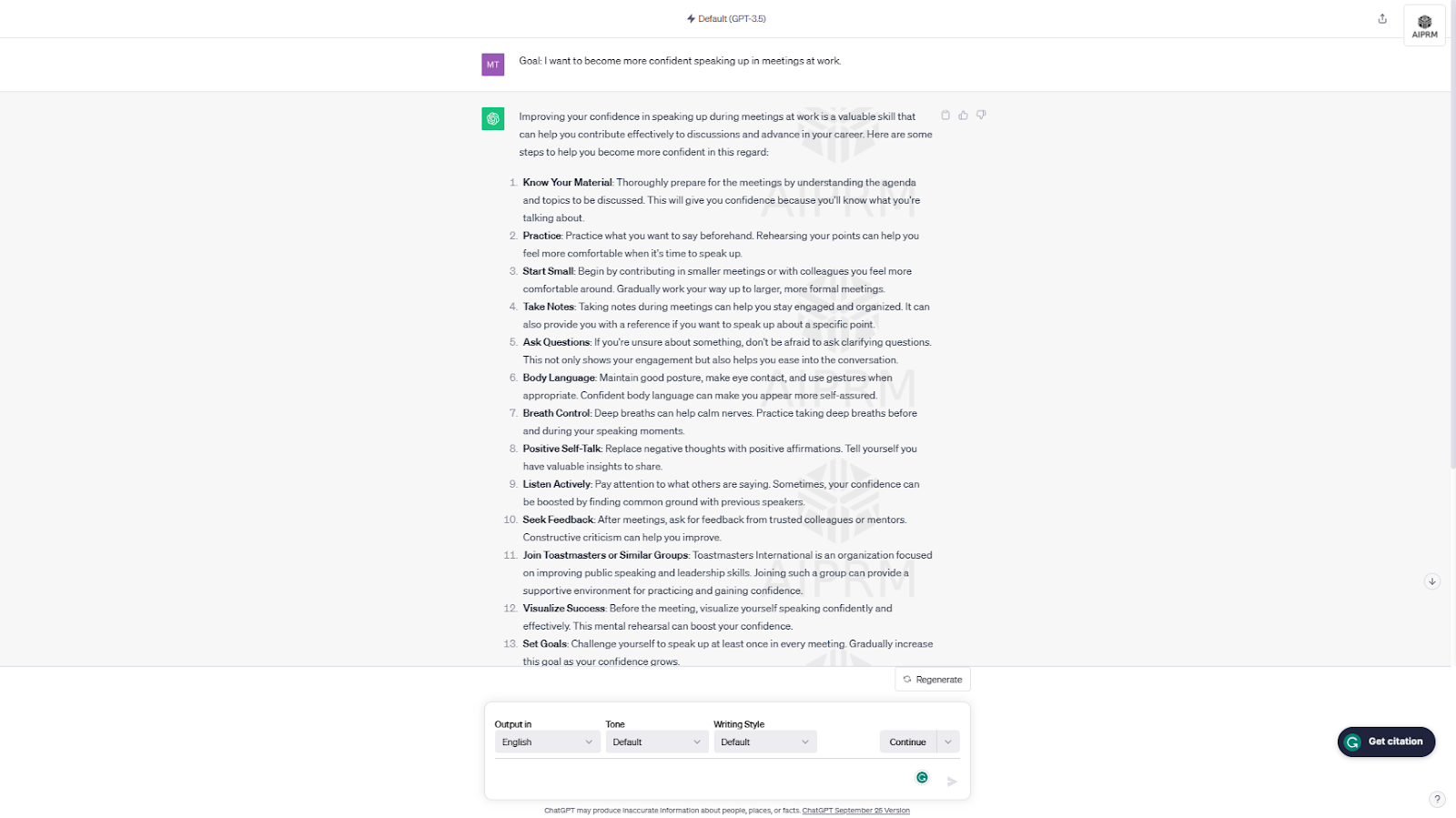Viewport: 1456px width, 818px height.
Task: Click the Grammarly icon in message box
Action: pyautogui.click(x=922, y=777)
